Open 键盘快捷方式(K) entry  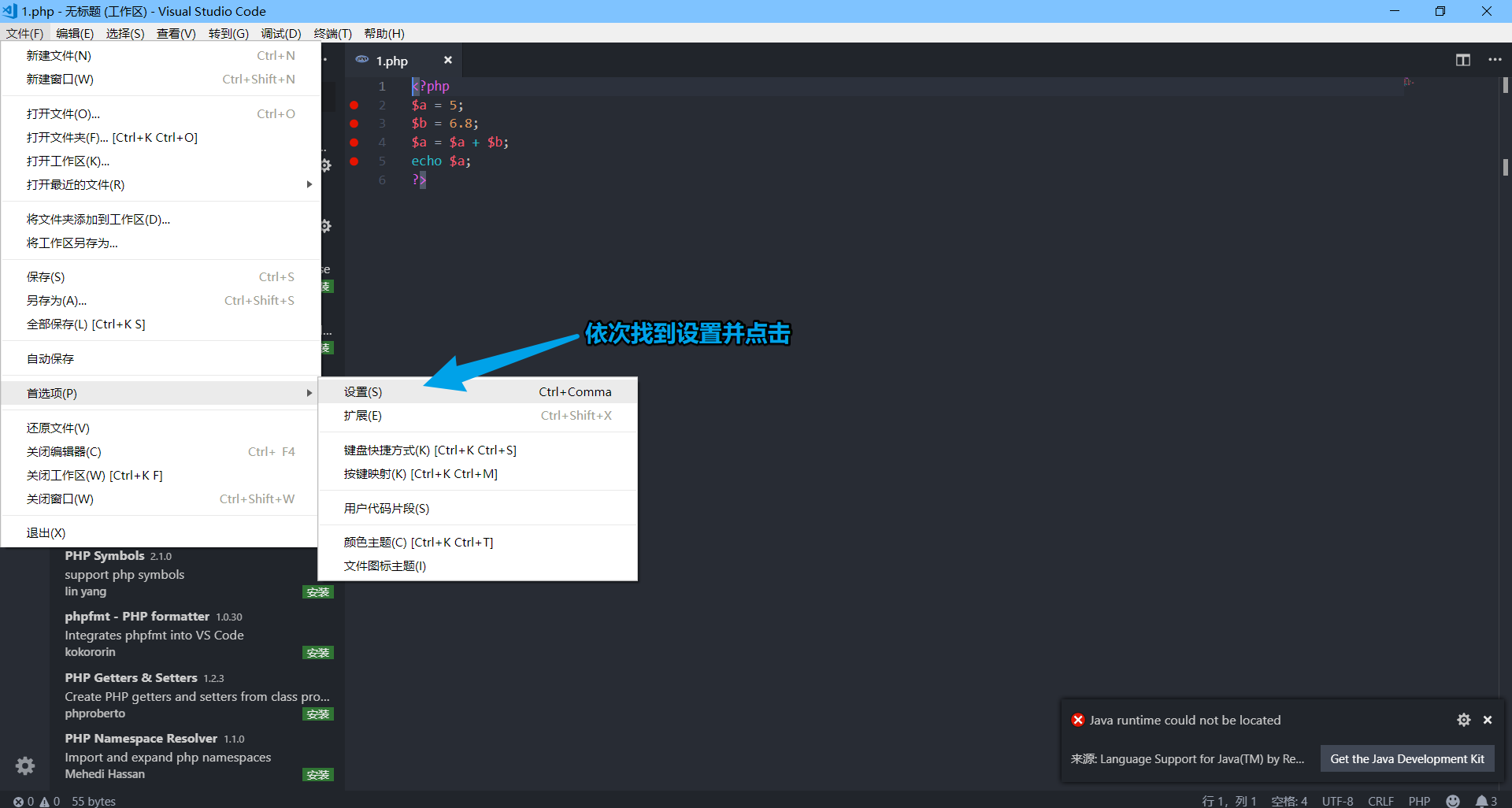477,450
